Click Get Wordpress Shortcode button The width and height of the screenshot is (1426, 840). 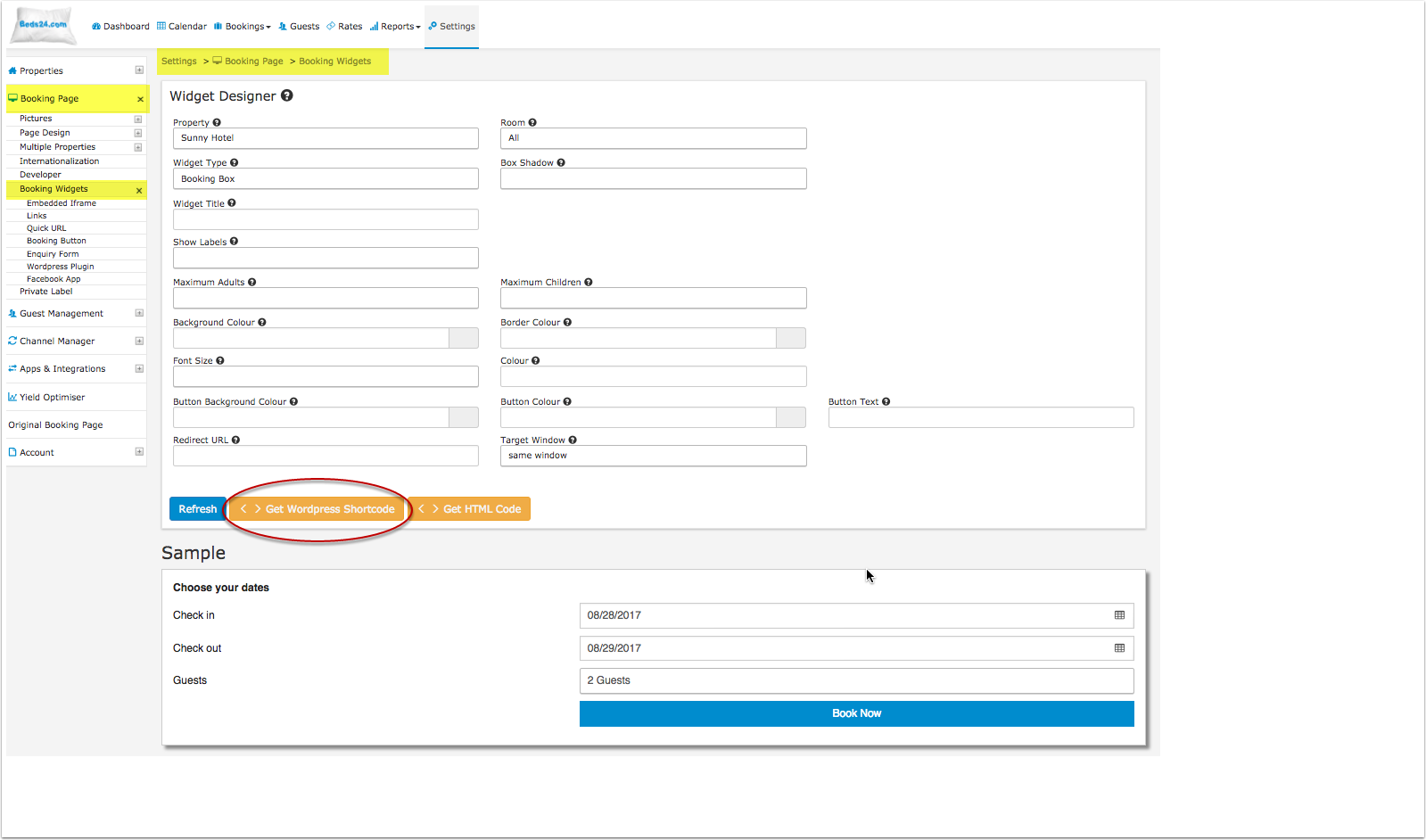tap(317, 509)
